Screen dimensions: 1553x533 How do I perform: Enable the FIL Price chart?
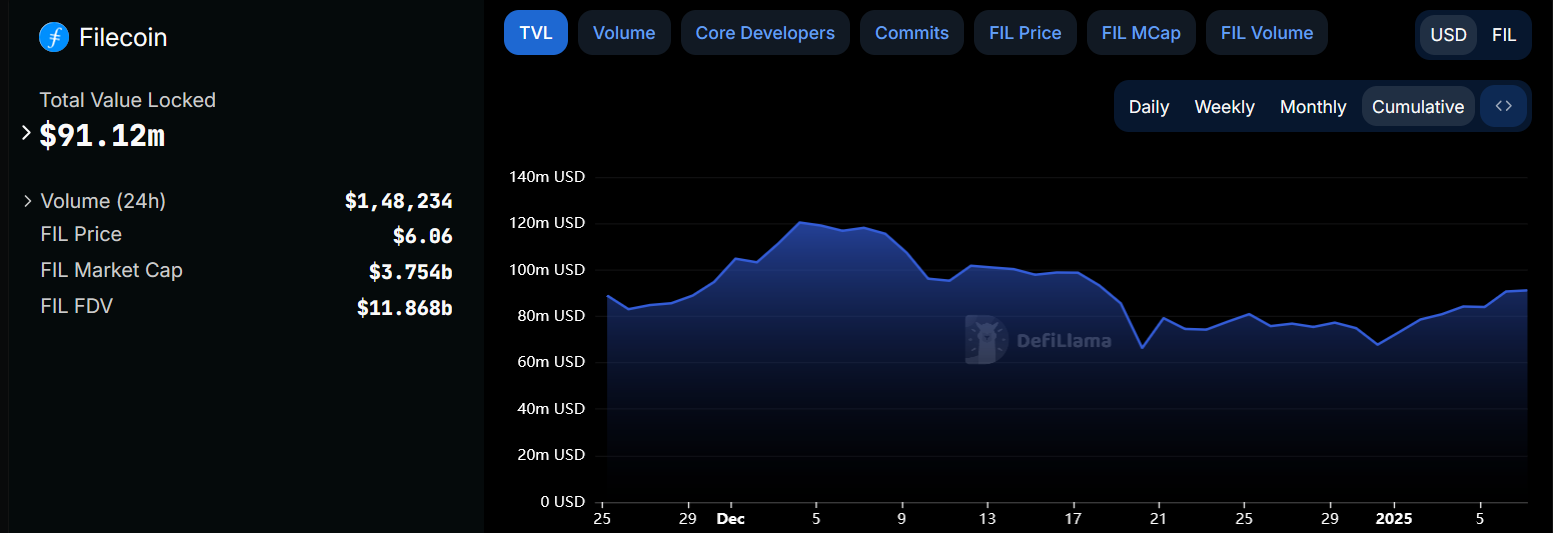coord(1025,33)
